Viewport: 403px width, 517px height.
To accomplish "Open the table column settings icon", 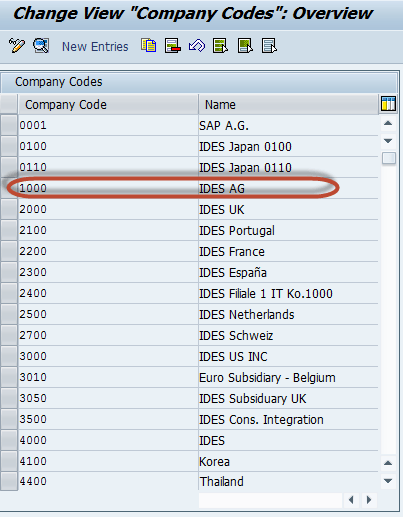I will click(x=388, y=104).
